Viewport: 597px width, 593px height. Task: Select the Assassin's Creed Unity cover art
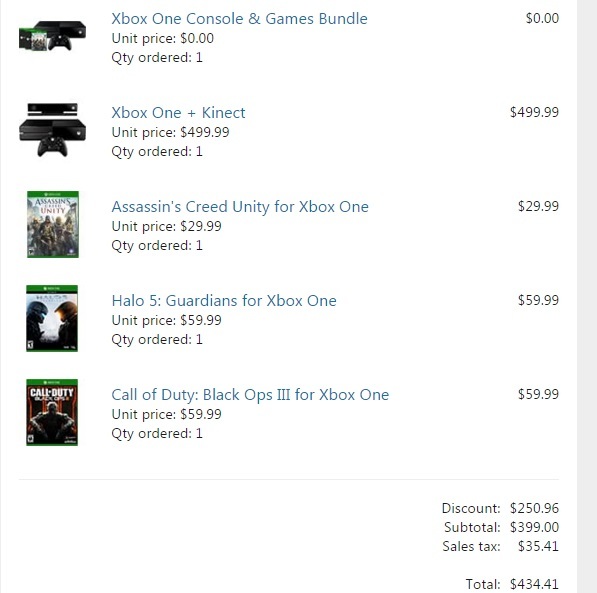53,224
